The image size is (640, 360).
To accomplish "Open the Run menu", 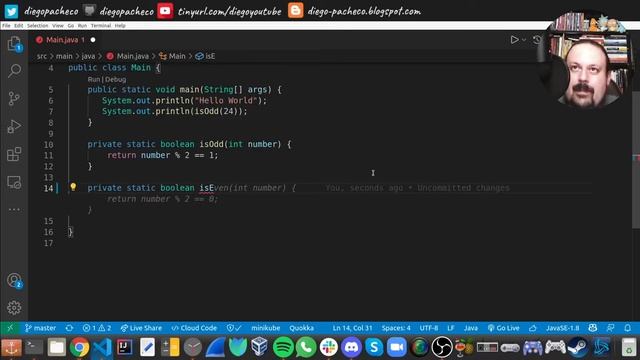I will tap(82, 25).
